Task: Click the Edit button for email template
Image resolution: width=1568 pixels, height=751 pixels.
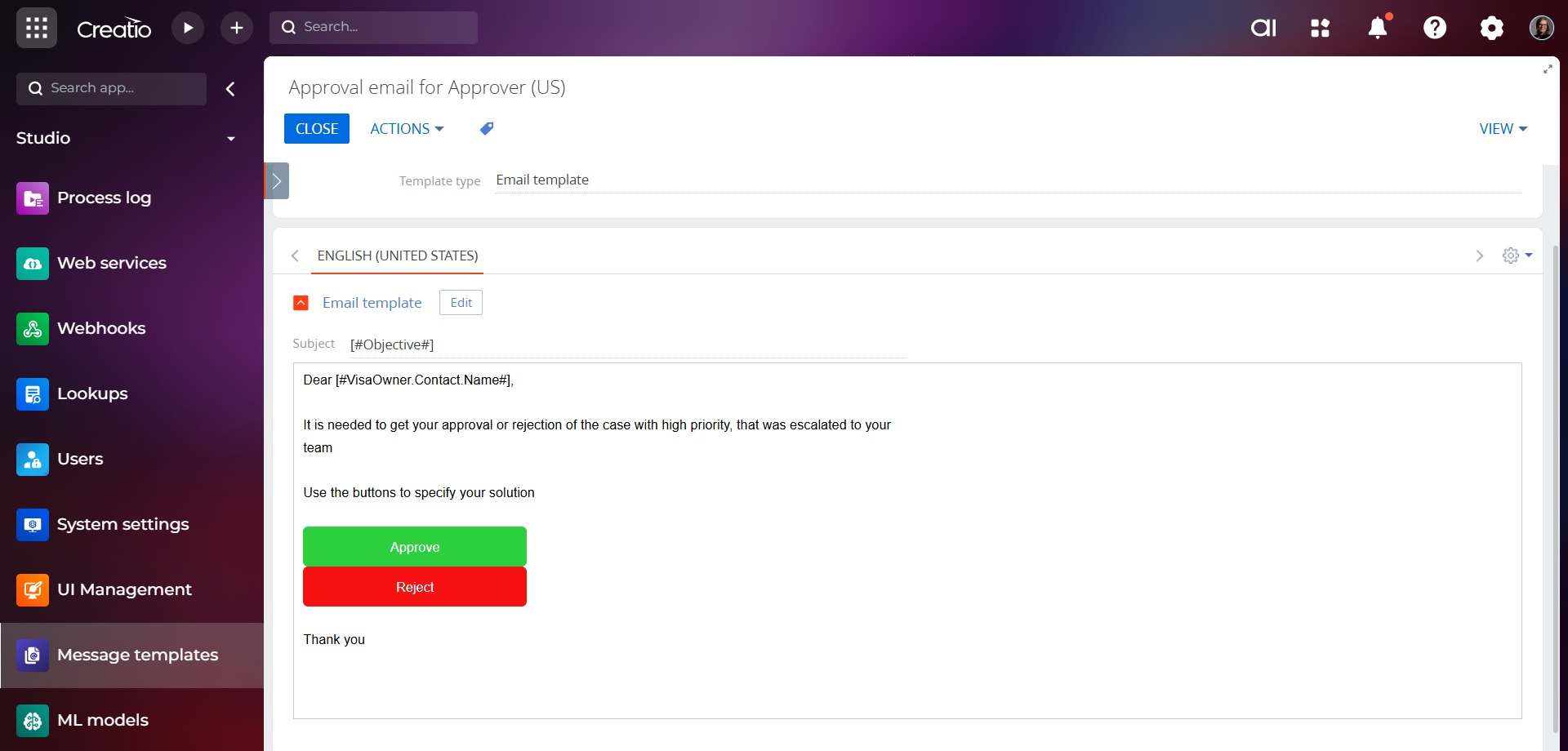Action: [x=461, y=303]
